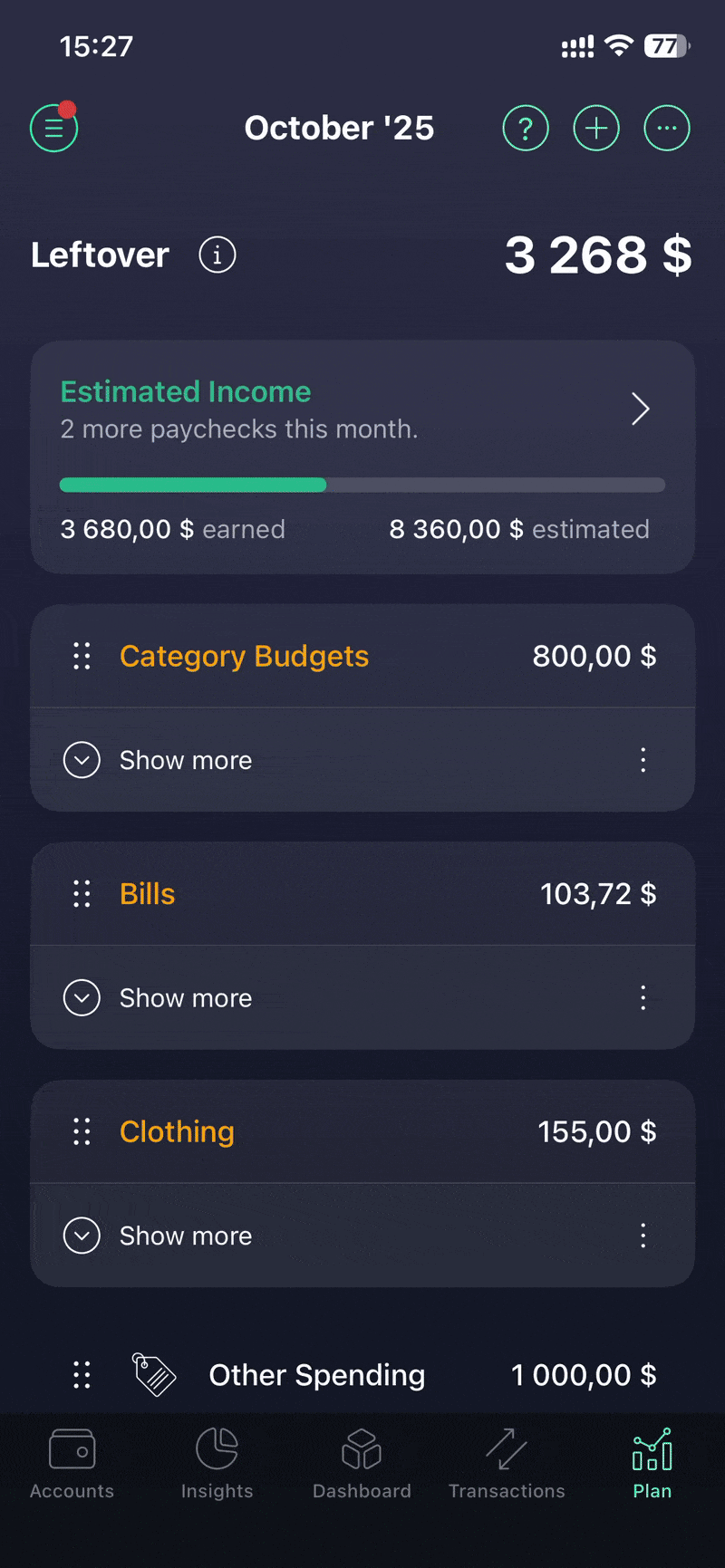Image resolution: width=725 pixels, height=1568 pixels.
Task: Open the Estimated Income chevron arrow
Action: [x=641, y=409]
